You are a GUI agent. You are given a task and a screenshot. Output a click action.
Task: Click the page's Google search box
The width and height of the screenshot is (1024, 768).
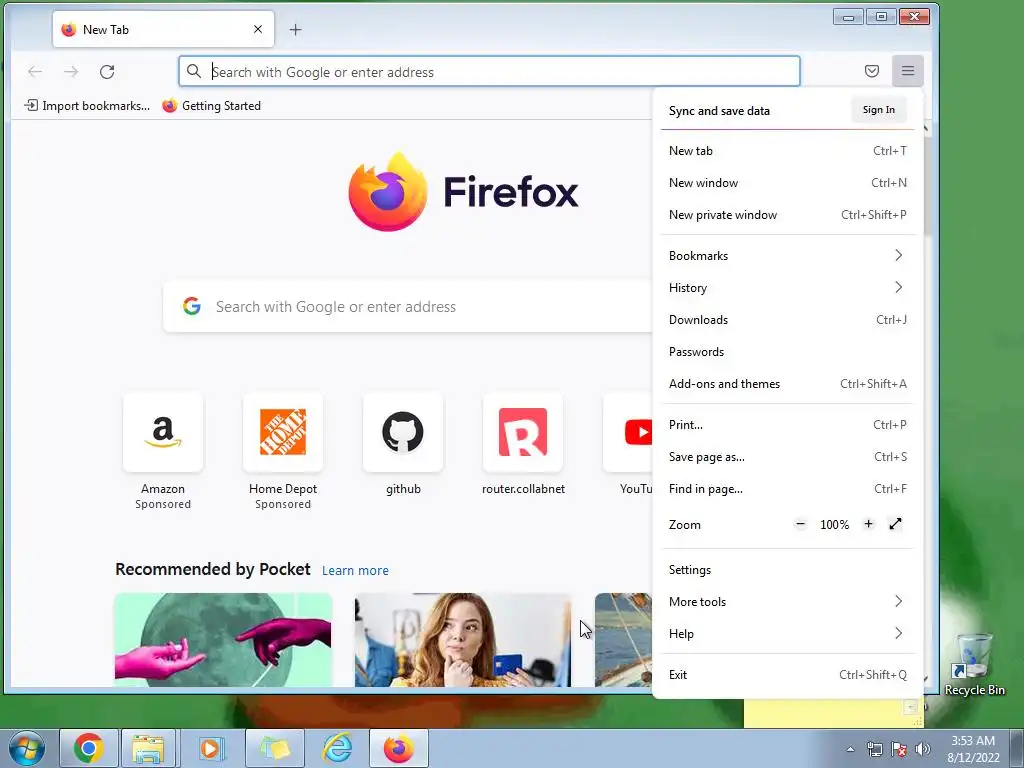click(x=408, y=306)
